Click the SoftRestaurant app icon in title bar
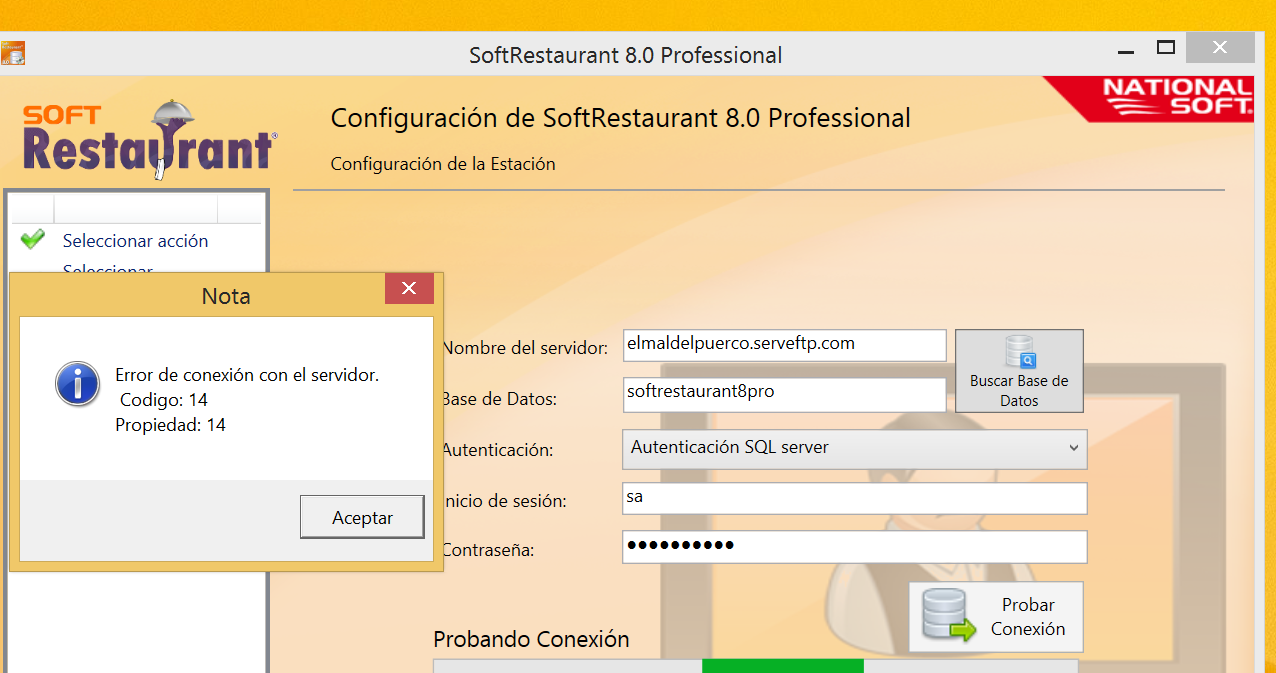This screenshot has height=673, width=1276. coord(12,53)
